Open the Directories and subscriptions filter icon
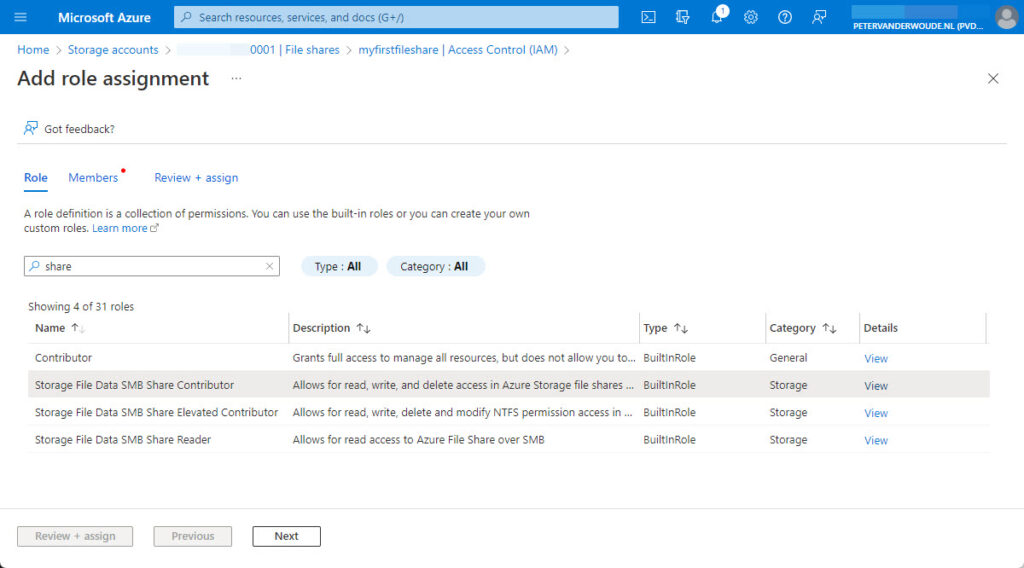 coord(683,17)
